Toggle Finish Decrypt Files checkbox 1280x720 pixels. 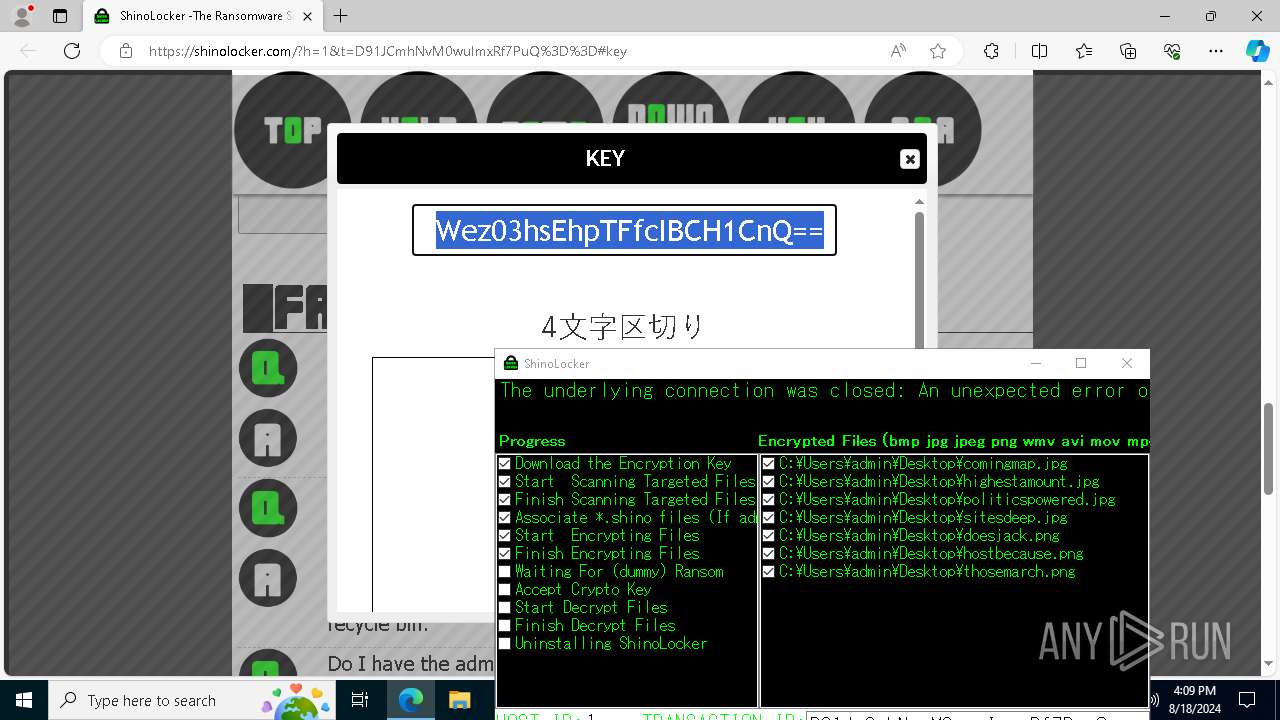[504, 625]
